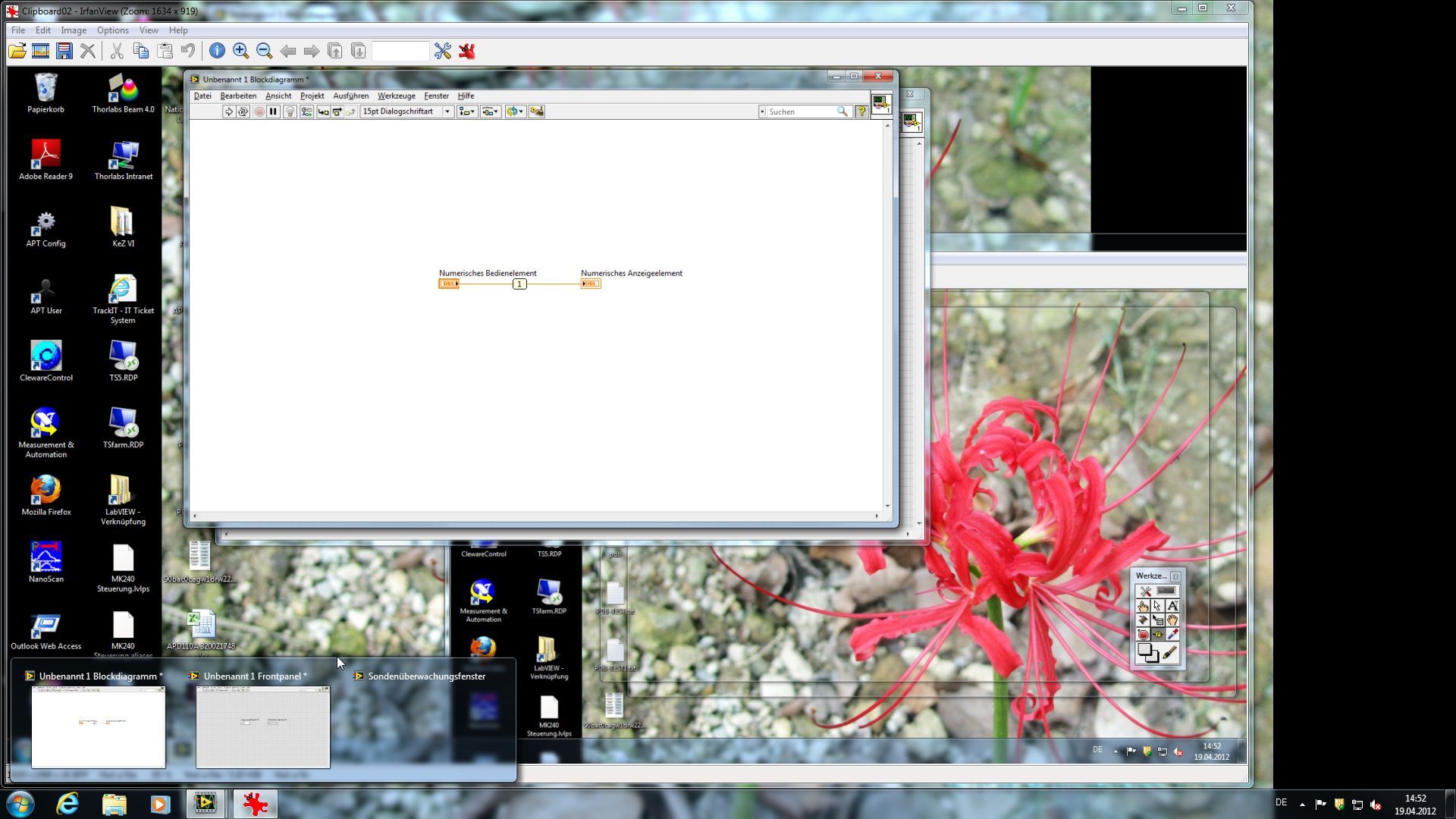Open the distribute objects dropdown in Blockdiagramm

click(491, 111)
